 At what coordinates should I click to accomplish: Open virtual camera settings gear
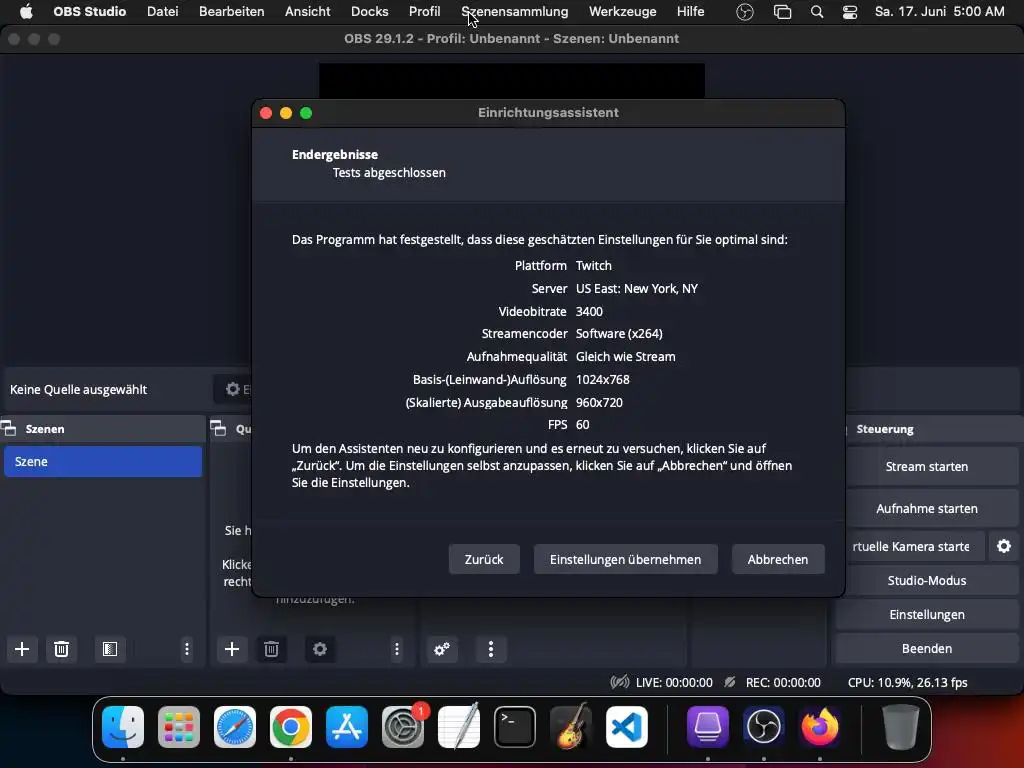(x=1004, y=546)
